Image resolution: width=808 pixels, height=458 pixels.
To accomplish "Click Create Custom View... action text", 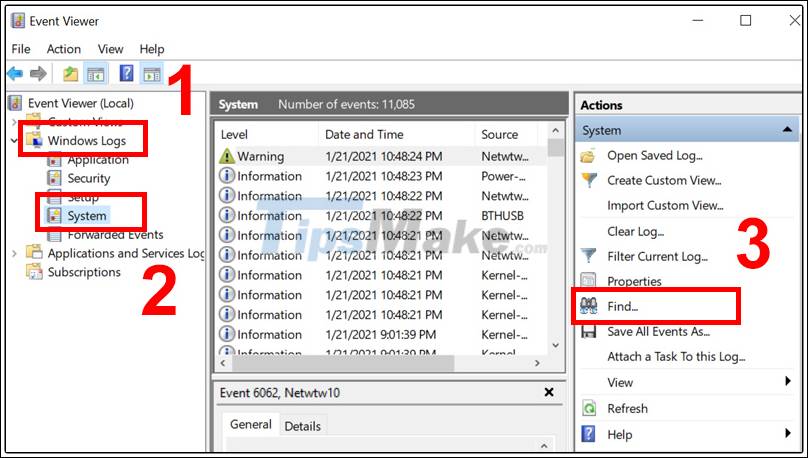I will point(664,180).
